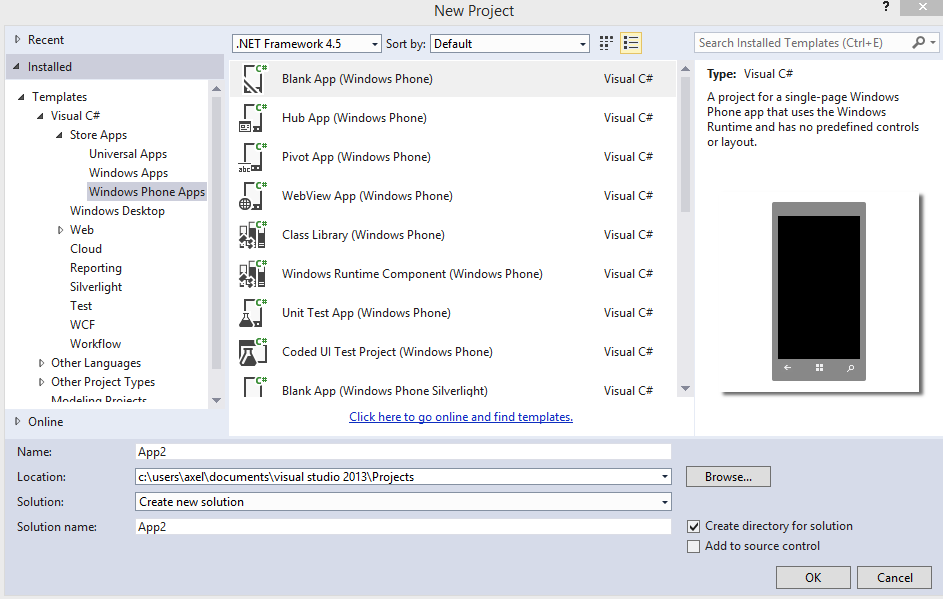This screenshot has width=943, height=599.
Task: Click the project Name input field
Action: 403,452
